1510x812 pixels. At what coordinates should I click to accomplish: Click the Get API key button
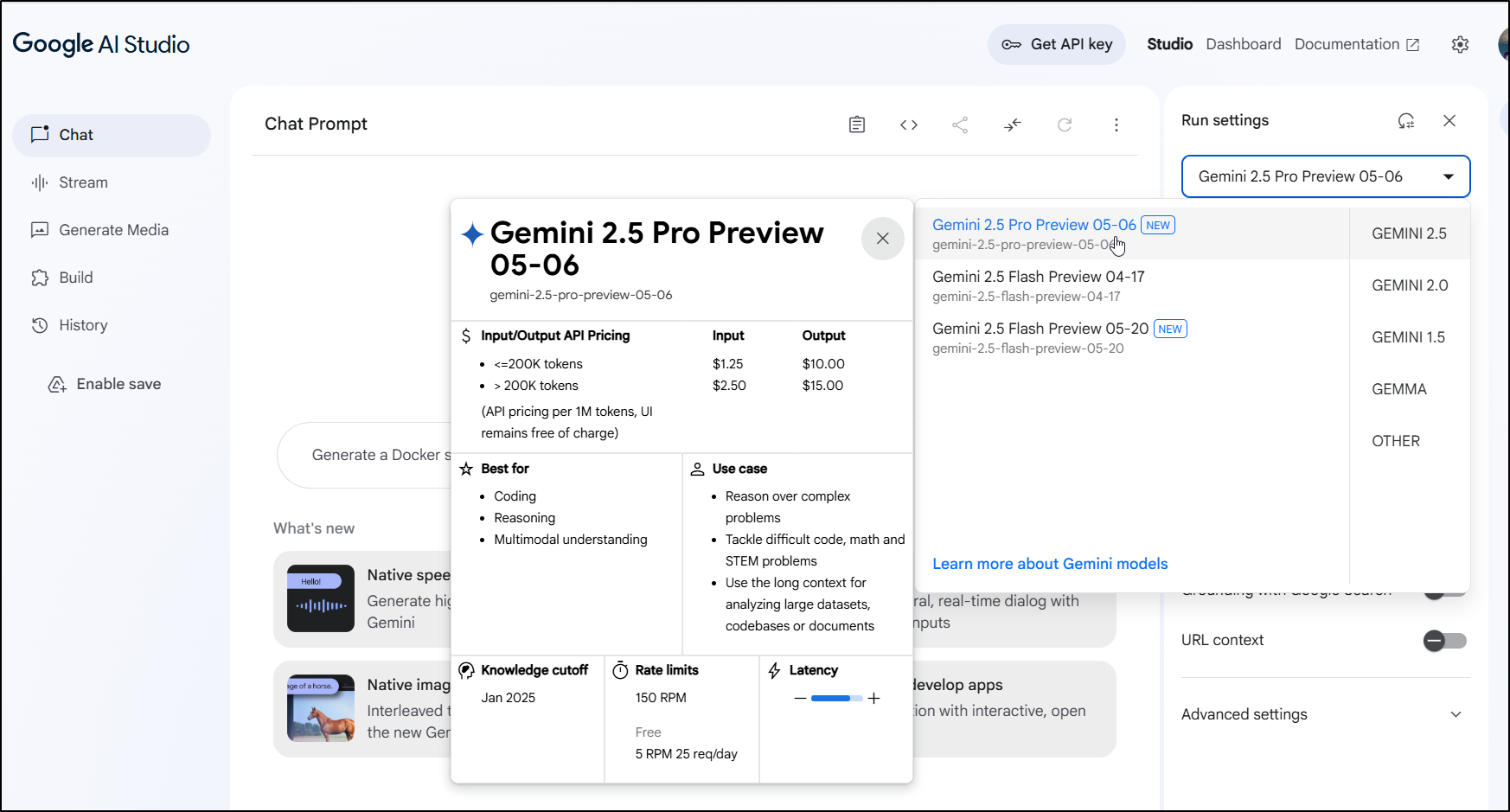click(x=1057, y=44)
